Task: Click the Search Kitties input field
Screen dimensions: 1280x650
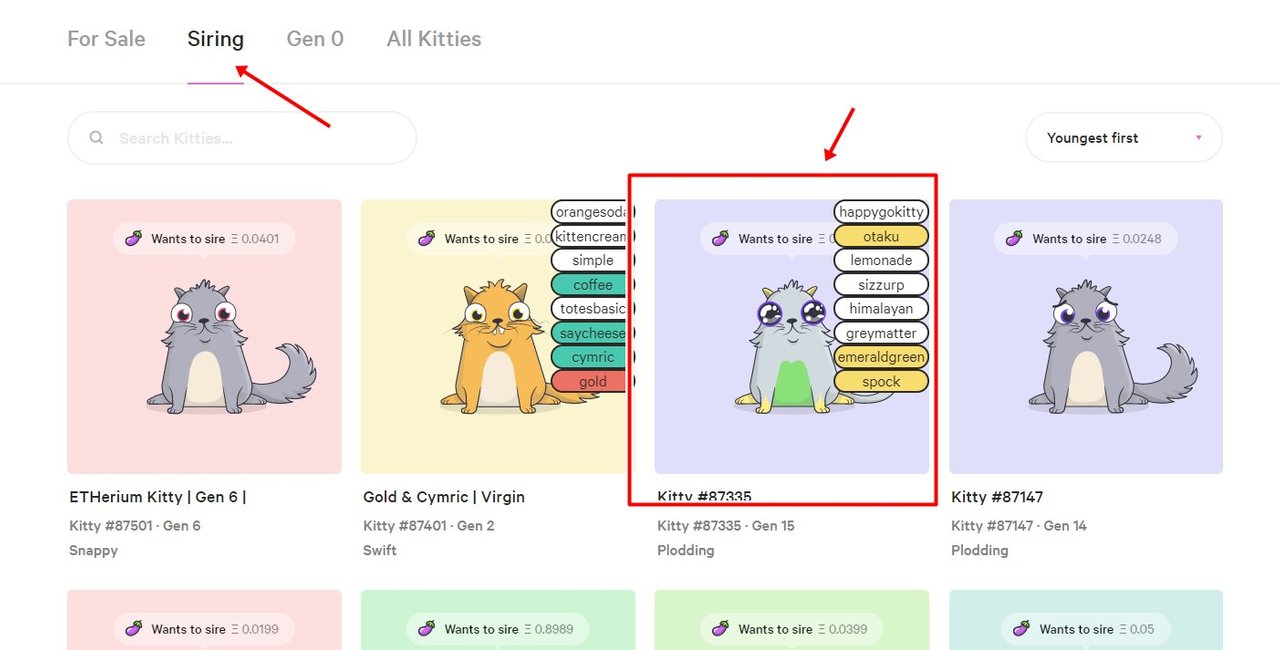Action: (242, 138)
